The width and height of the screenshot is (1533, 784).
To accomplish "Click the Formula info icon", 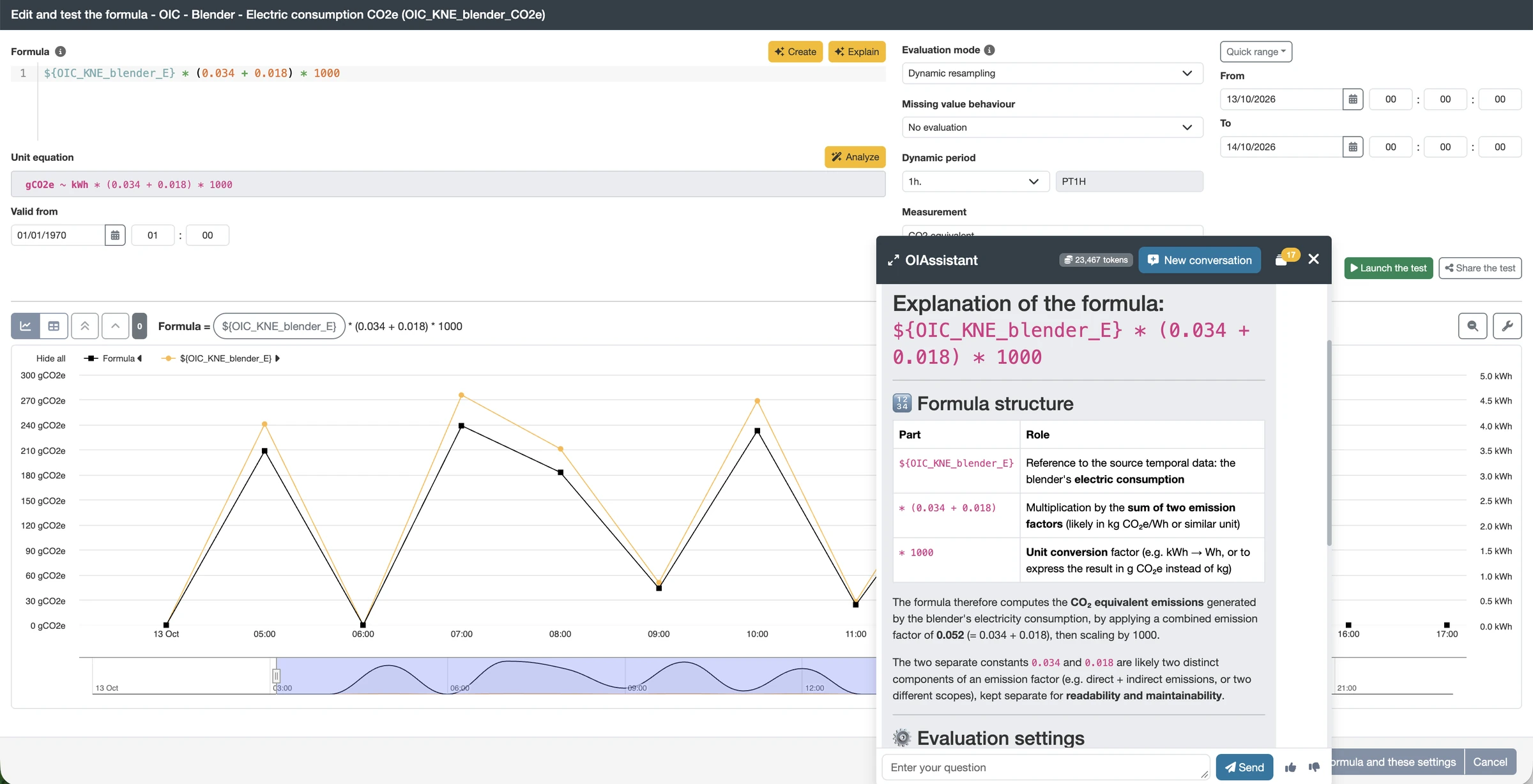I will [x=60, y=52].
